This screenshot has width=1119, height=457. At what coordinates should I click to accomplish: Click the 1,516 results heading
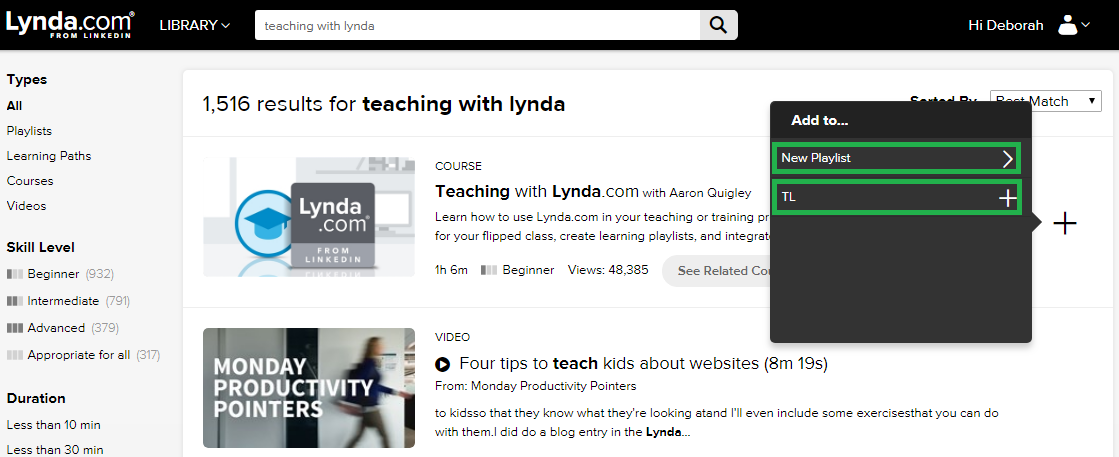pos(384,104)
